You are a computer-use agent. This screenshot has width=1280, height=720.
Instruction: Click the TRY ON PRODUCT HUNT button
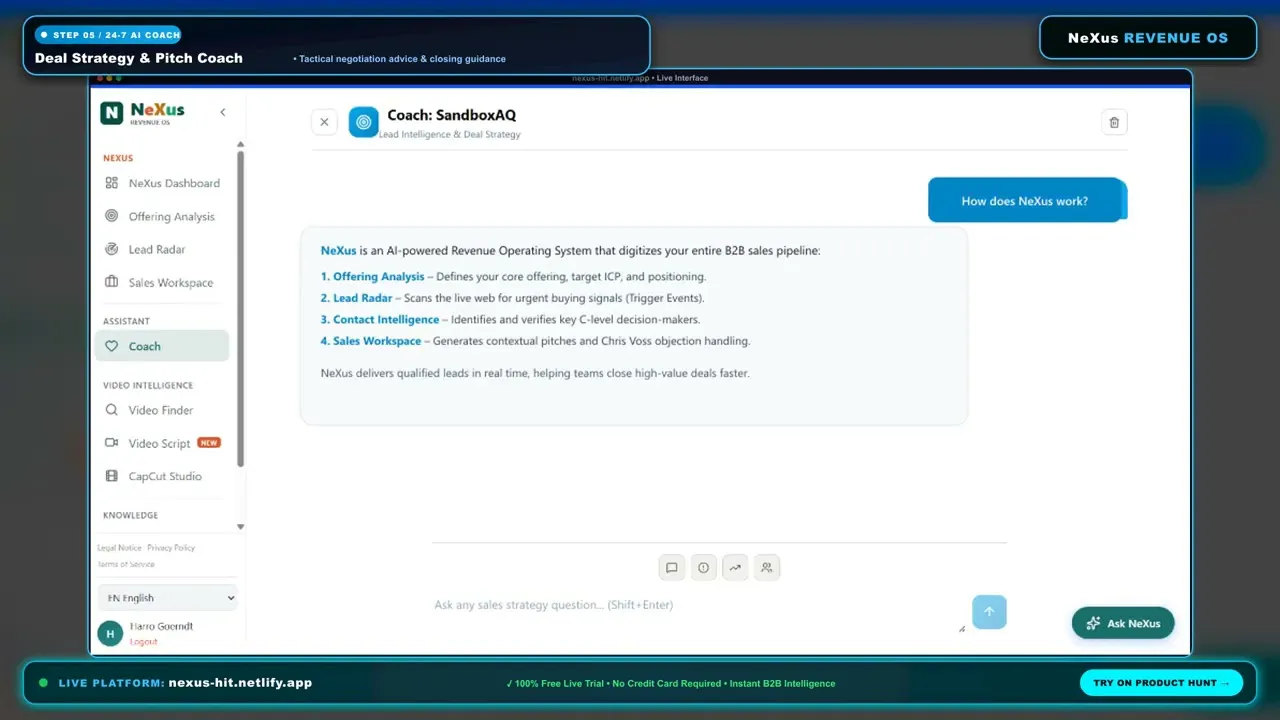click(x=1161, y=683)
